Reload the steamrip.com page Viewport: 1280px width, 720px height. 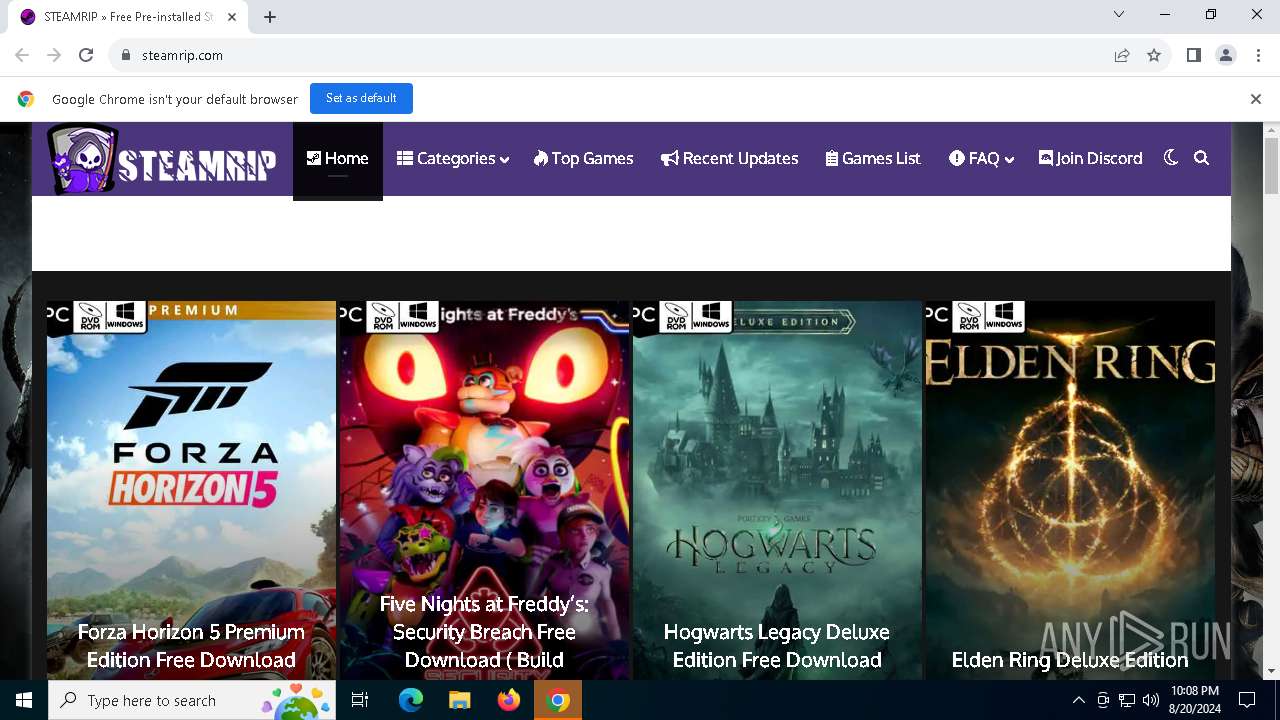click(x=86, y=55)
